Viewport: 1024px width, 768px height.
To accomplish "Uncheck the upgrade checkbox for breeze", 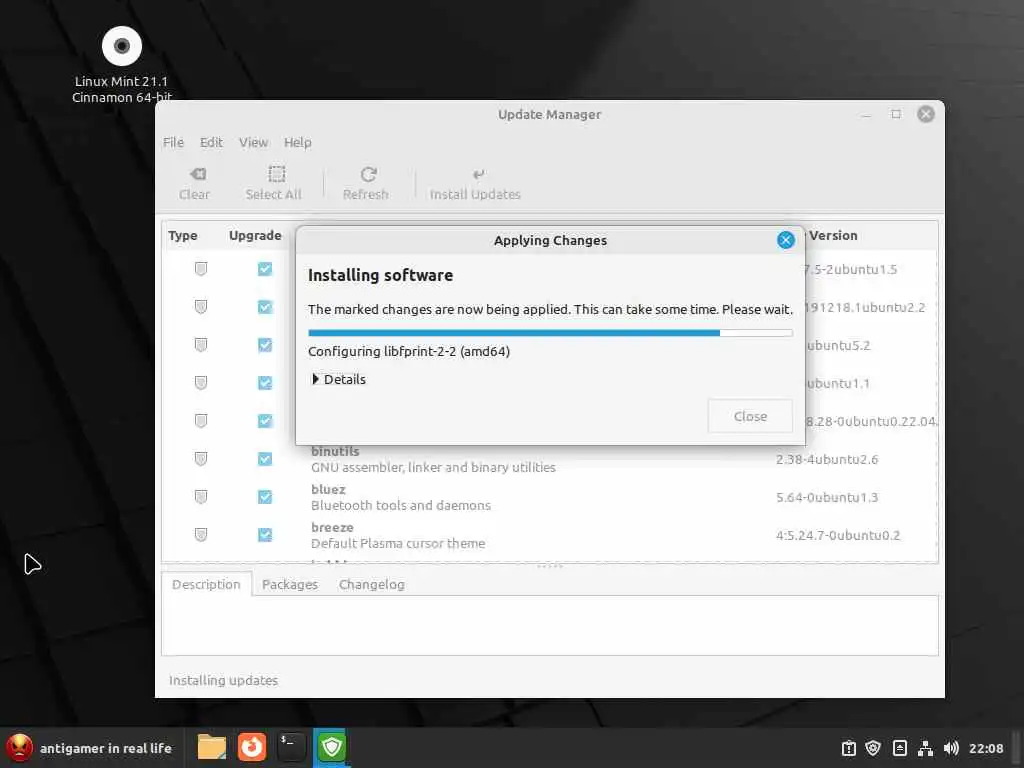I will [264, 534].
